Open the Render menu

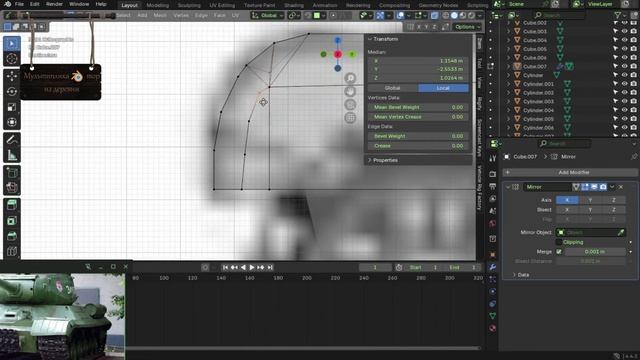coord(54,4)
